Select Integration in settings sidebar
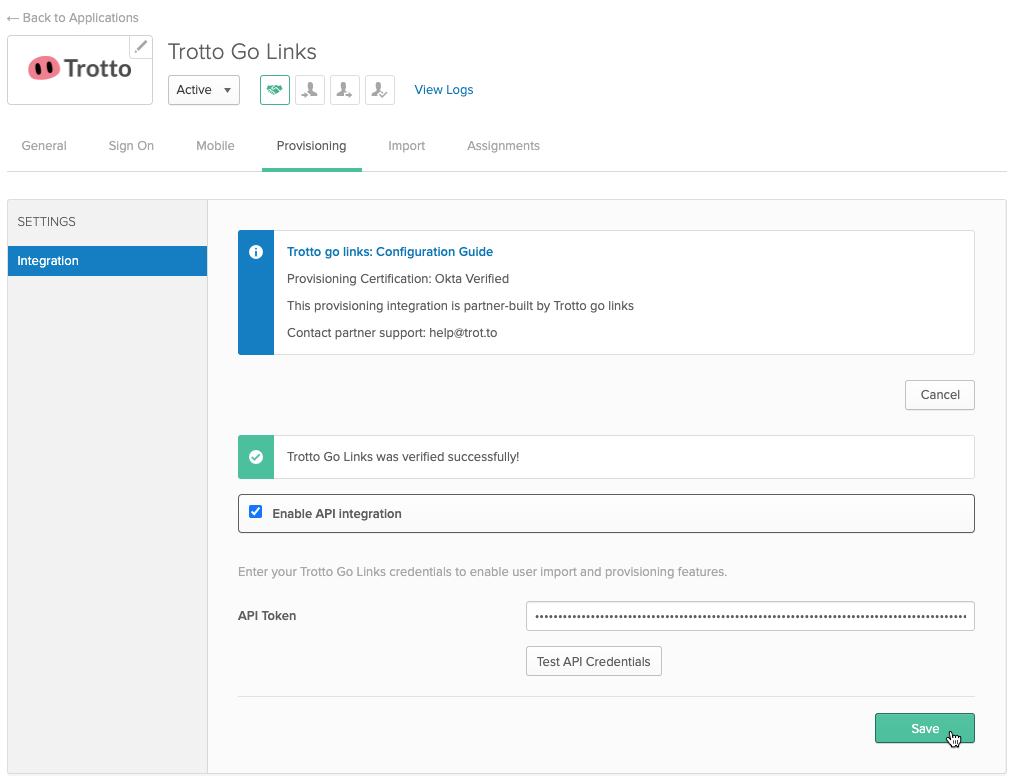 [x=107, y=261]
